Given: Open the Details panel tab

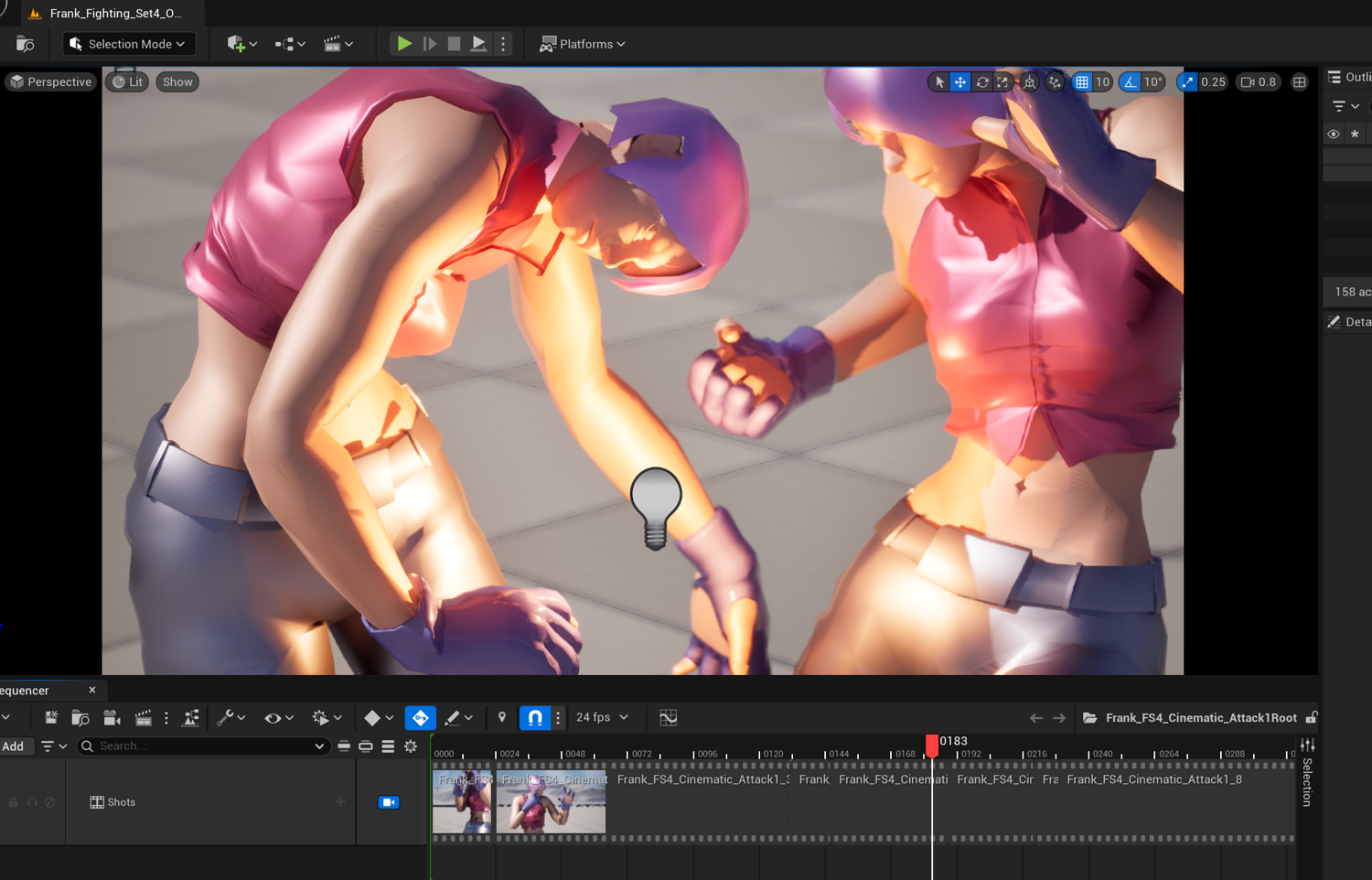Looking at the screenshot, I should 1349,322.
